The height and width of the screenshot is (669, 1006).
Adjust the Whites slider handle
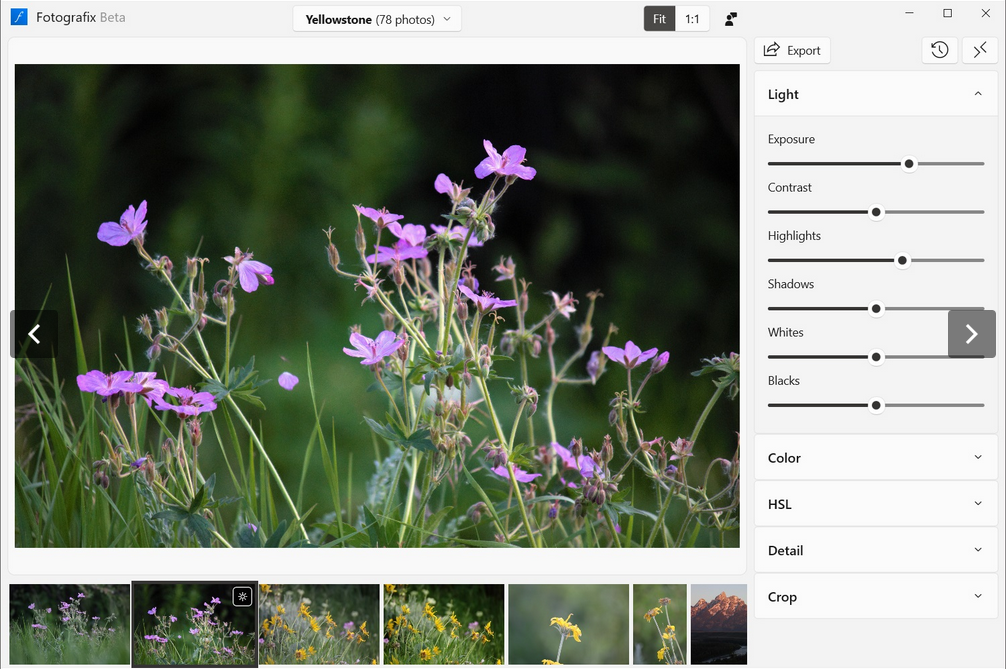(x=876, y=357)
